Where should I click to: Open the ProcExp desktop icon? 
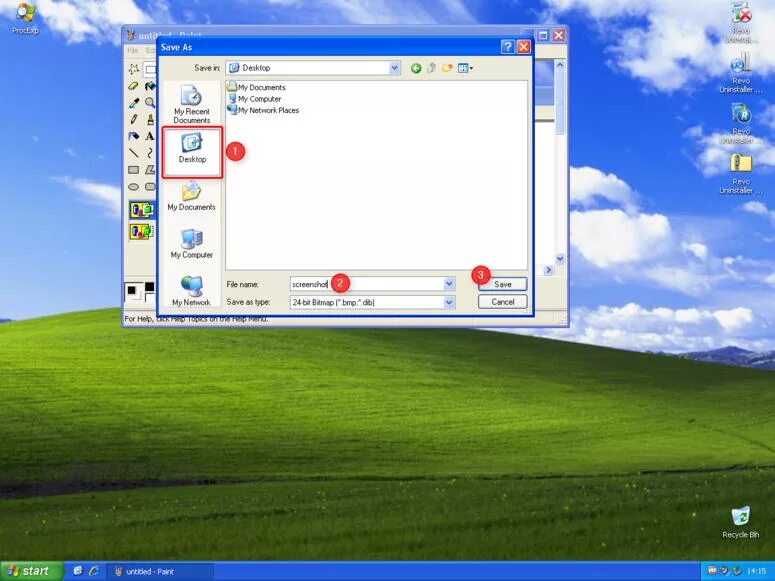pyautogui.click(x=25, y=18)
